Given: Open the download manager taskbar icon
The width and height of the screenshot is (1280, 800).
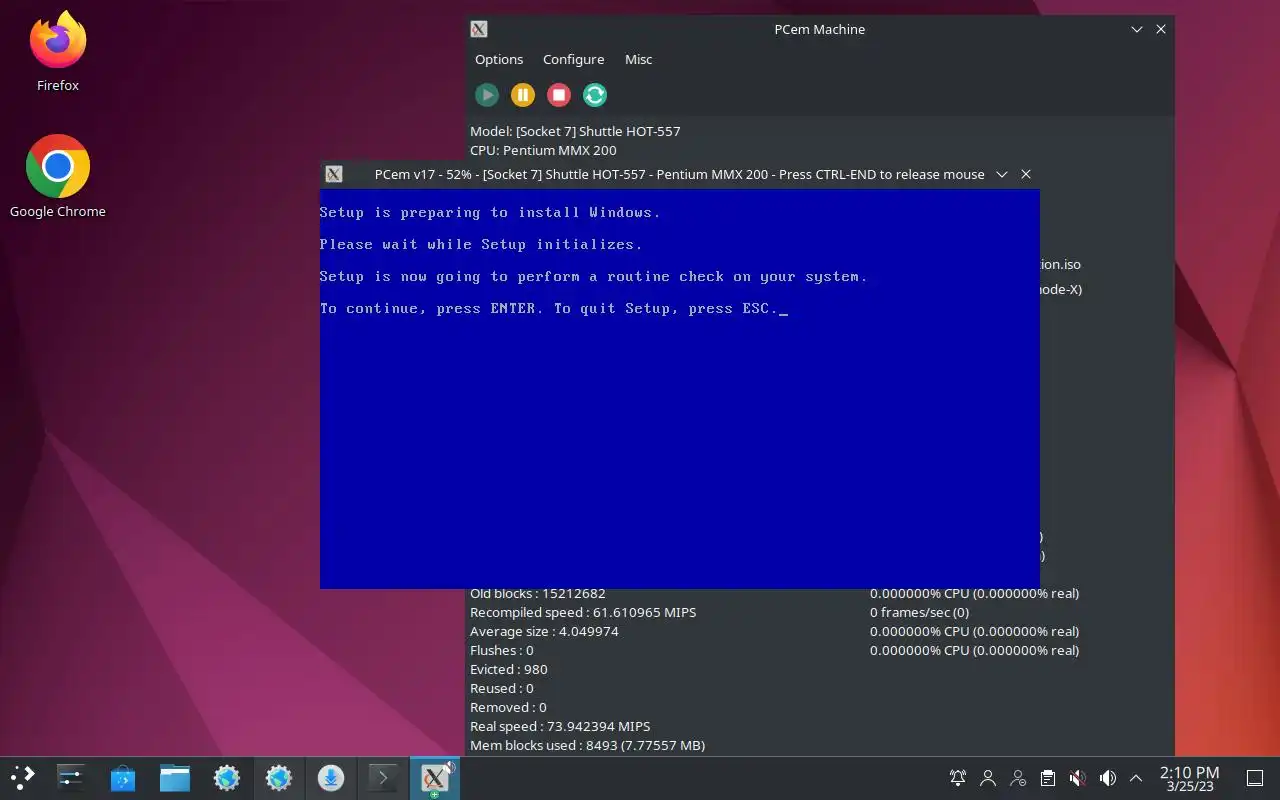Looking at the screenshot, I should 331,777.
